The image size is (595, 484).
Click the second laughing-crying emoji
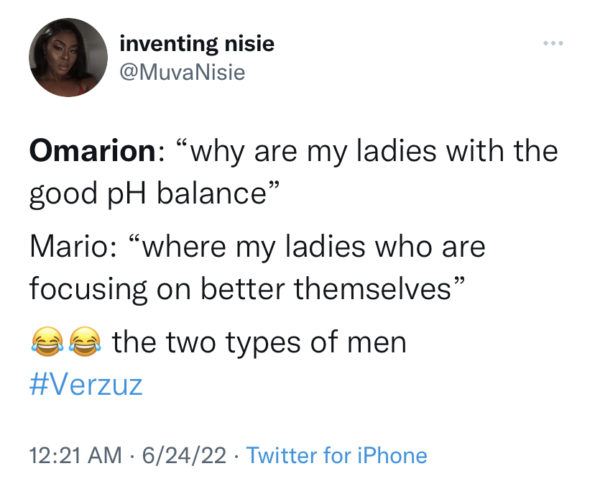[85, 342]
